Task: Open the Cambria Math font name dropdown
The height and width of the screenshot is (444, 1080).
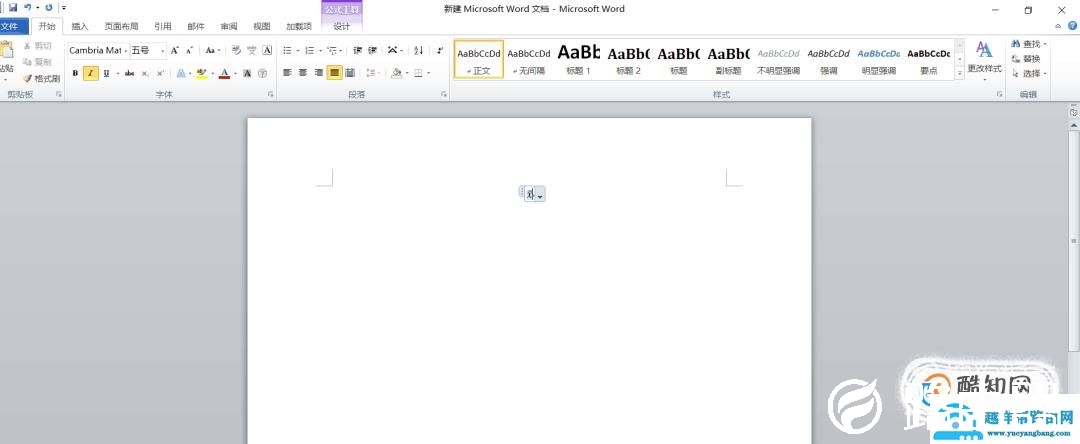Action: click(x=125, y=50)
